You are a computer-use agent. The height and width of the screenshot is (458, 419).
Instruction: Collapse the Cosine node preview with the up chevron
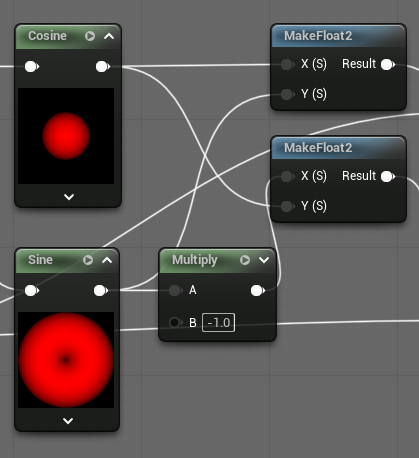(x=109, y=36)
